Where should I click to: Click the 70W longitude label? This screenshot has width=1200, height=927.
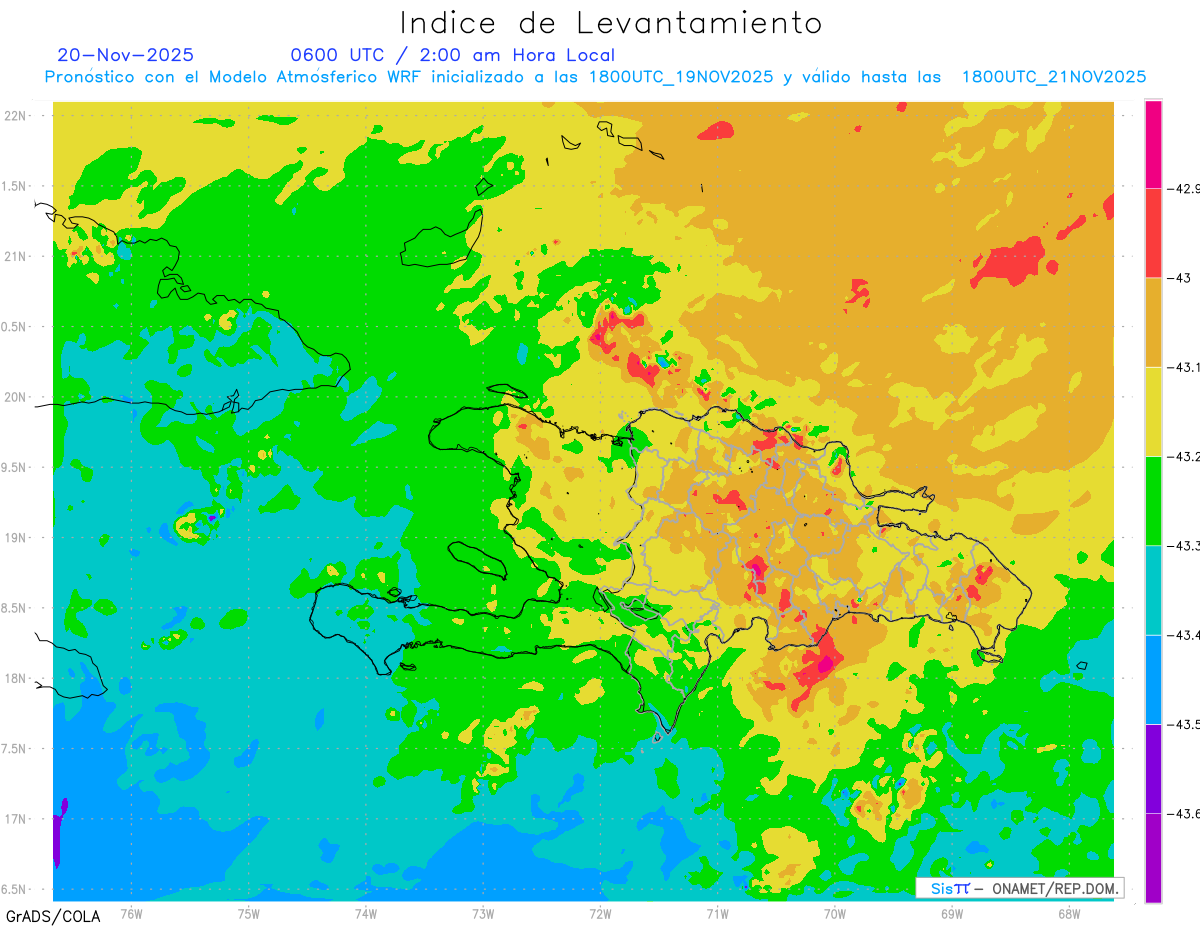tap(835, 914)
